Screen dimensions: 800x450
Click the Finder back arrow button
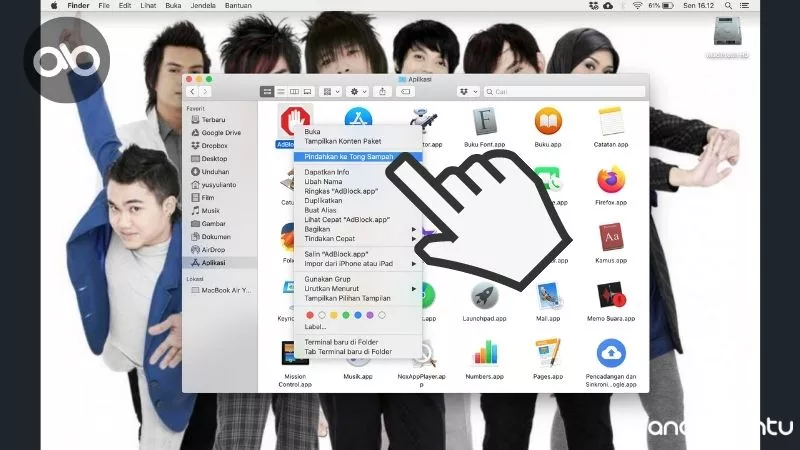[x=192, y=92]
